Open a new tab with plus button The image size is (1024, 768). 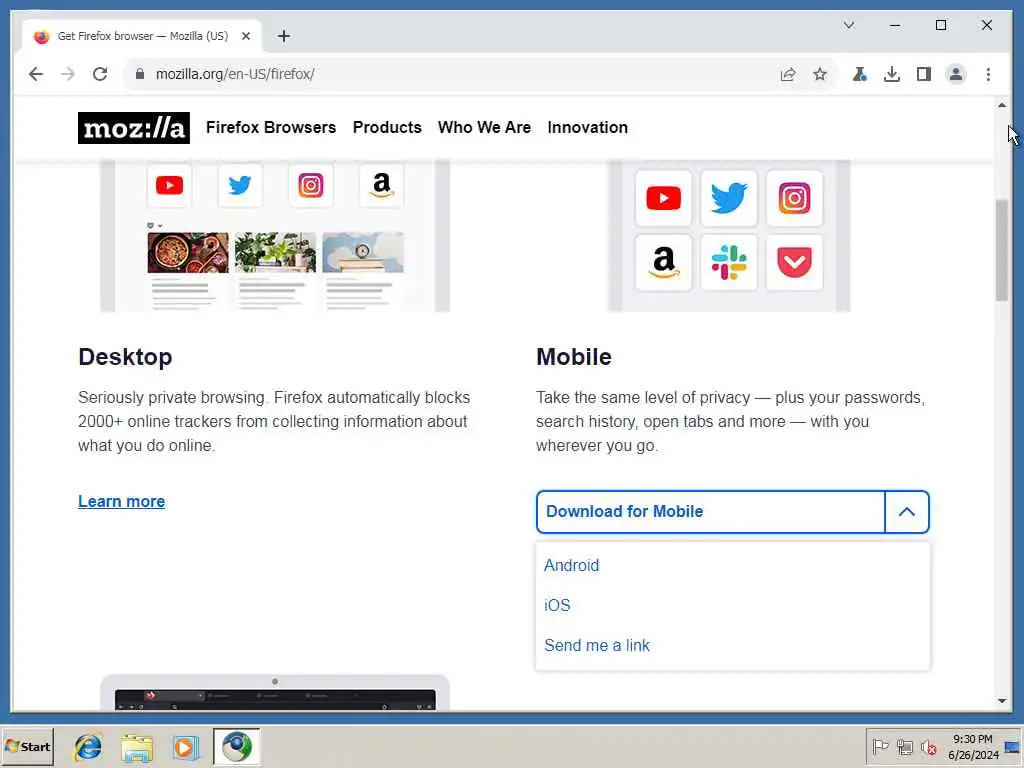[283, 36]
